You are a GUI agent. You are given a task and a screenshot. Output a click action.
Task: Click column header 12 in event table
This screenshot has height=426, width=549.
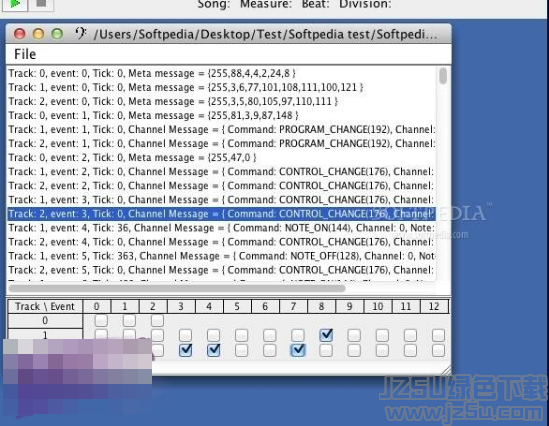[434, 306]
